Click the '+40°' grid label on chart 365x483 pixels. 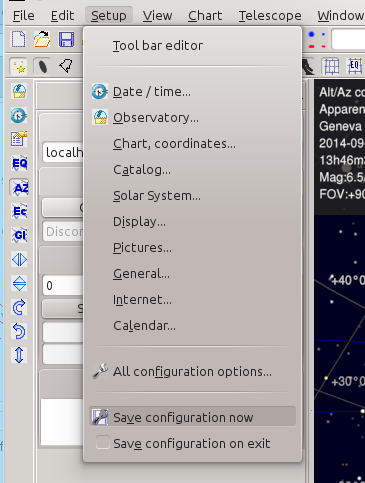pos(348,280)
